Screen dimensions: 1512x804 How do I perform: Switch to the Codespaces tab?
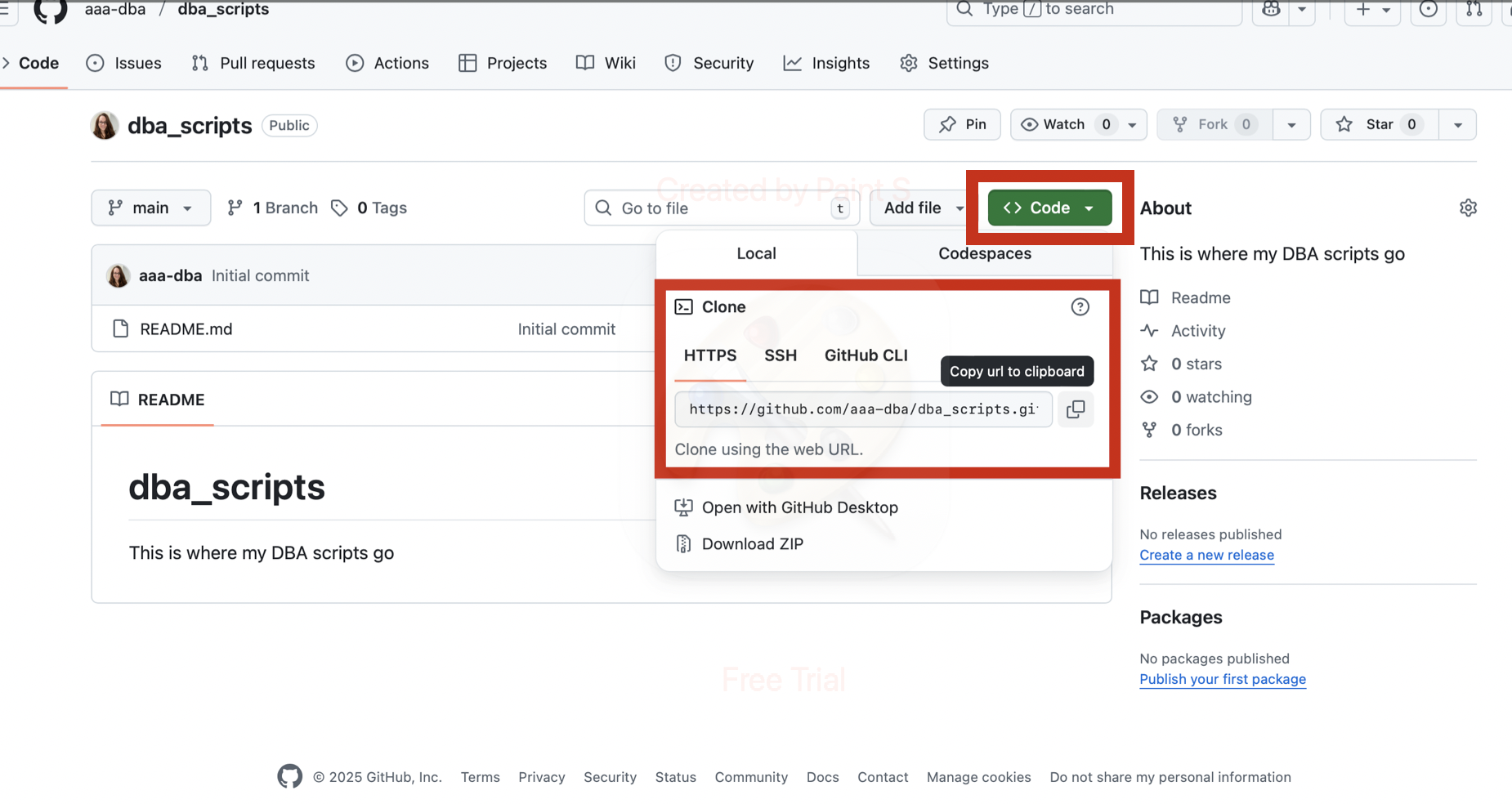click(x=984, y=253)
